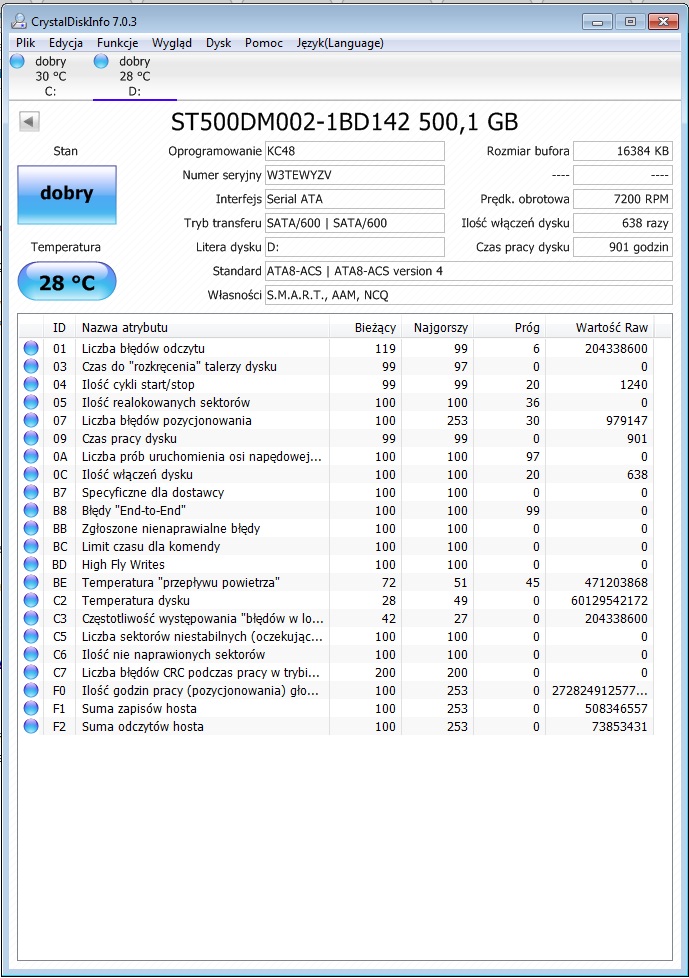The height and width of the screenshot is (978, 689).
Task: Click the 901 godzin power-on hours field
Action: click(x=623, y=247)
